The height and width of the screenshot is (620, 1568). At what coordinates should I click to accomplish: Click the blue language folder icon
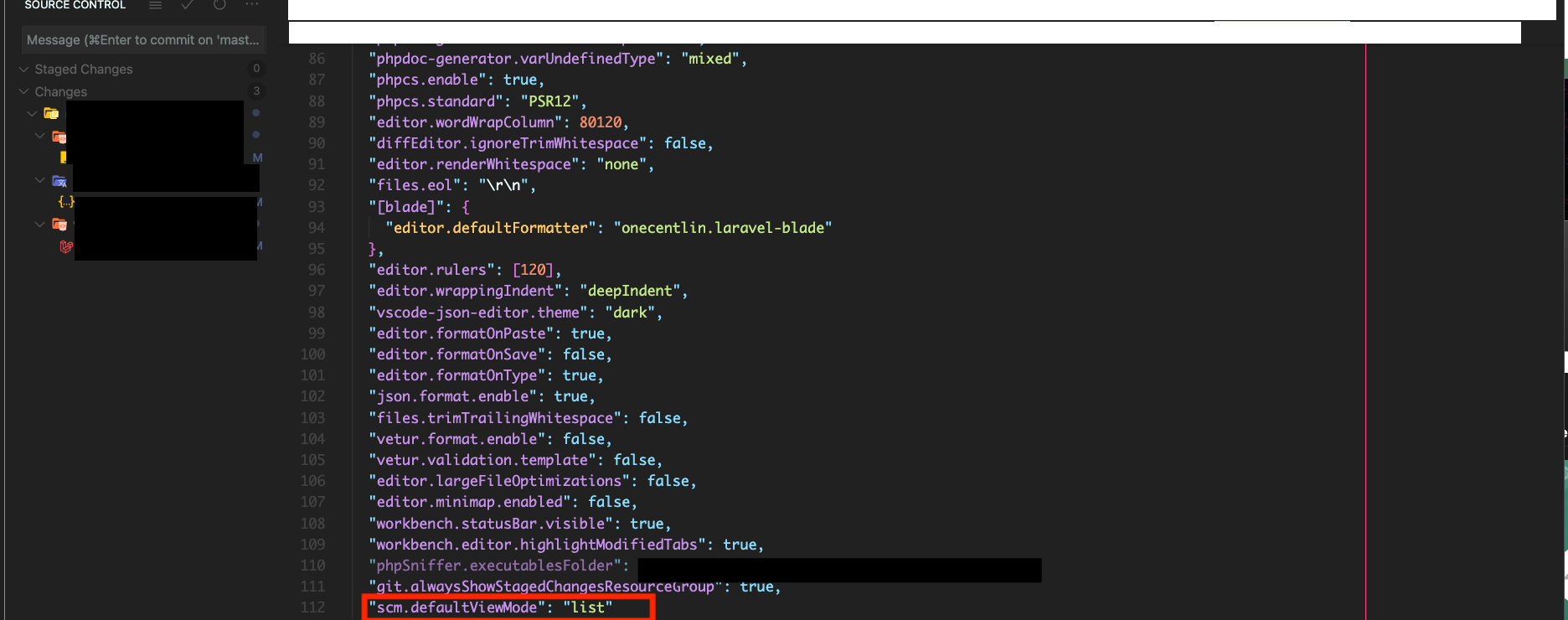tap(59, 181)
